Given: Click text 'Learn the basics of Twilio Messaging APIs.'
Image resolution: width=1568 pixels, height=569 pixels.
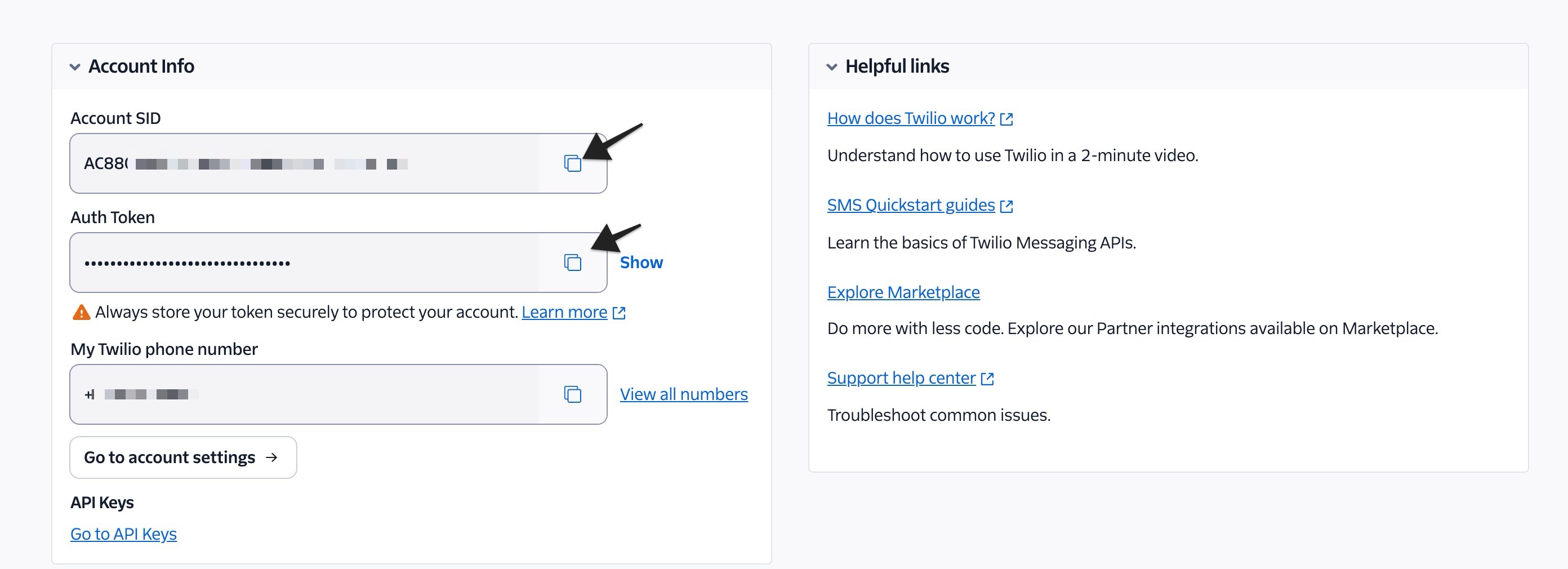Looking at the screenshot, I should (x=981, y=242).
